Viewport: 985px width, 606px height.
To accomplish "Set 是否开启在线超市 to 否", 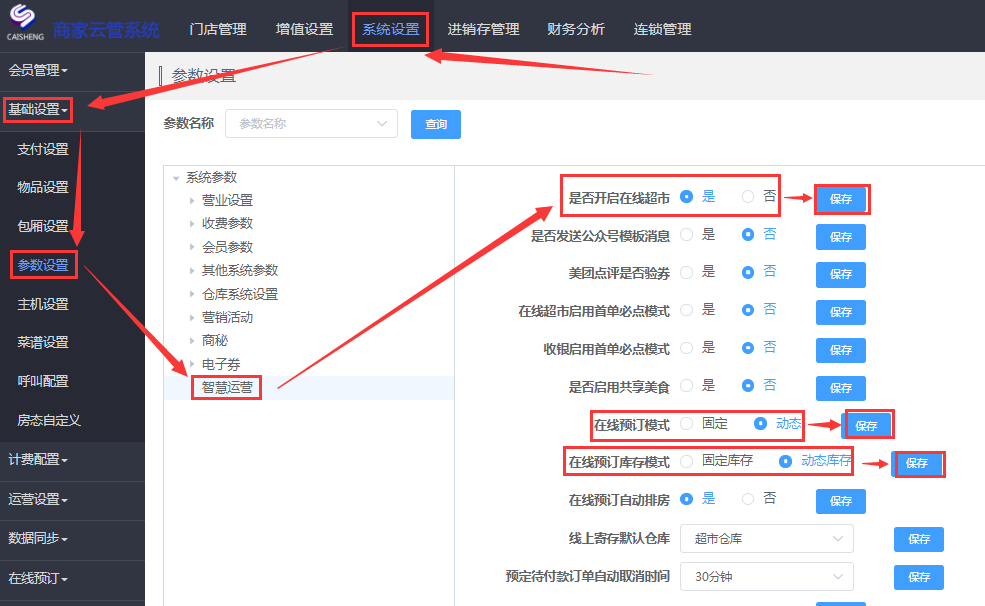I will pyautogui.click(x=748, y=197).
